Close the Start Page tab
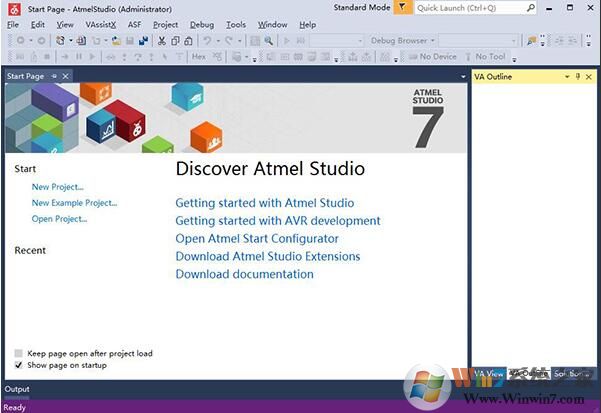This screenshot has width=601, height=413. point(66,76)
